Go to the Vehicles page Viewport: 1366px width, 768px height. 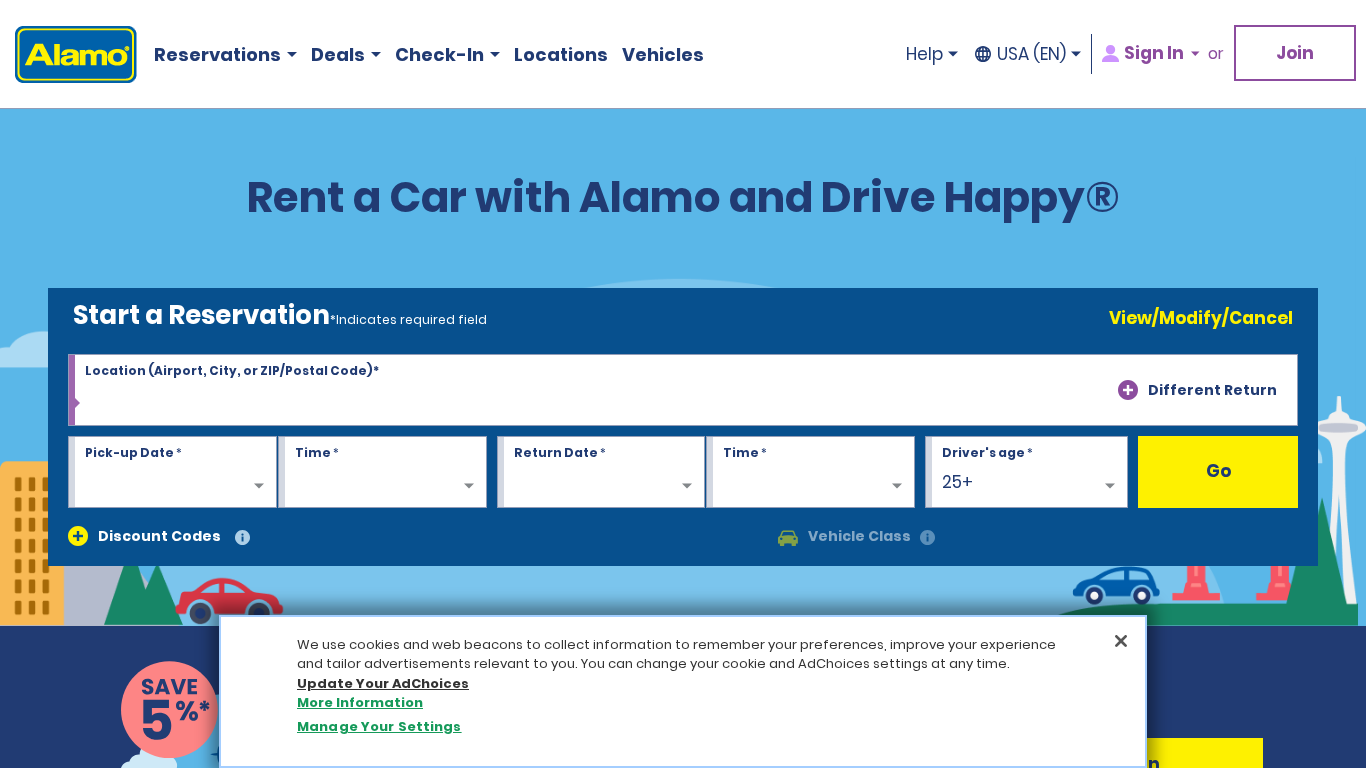663,55
